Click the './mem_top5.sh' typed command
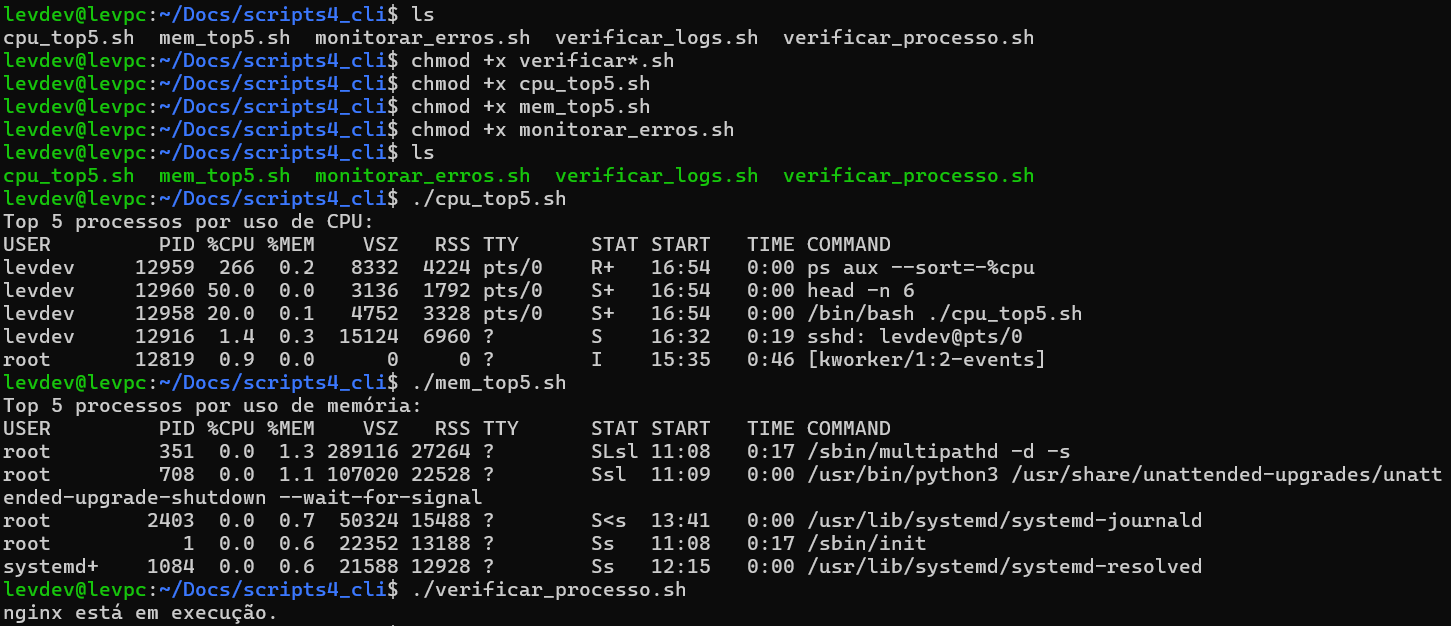The image size is (1451, 626). [x=488, y=383]
